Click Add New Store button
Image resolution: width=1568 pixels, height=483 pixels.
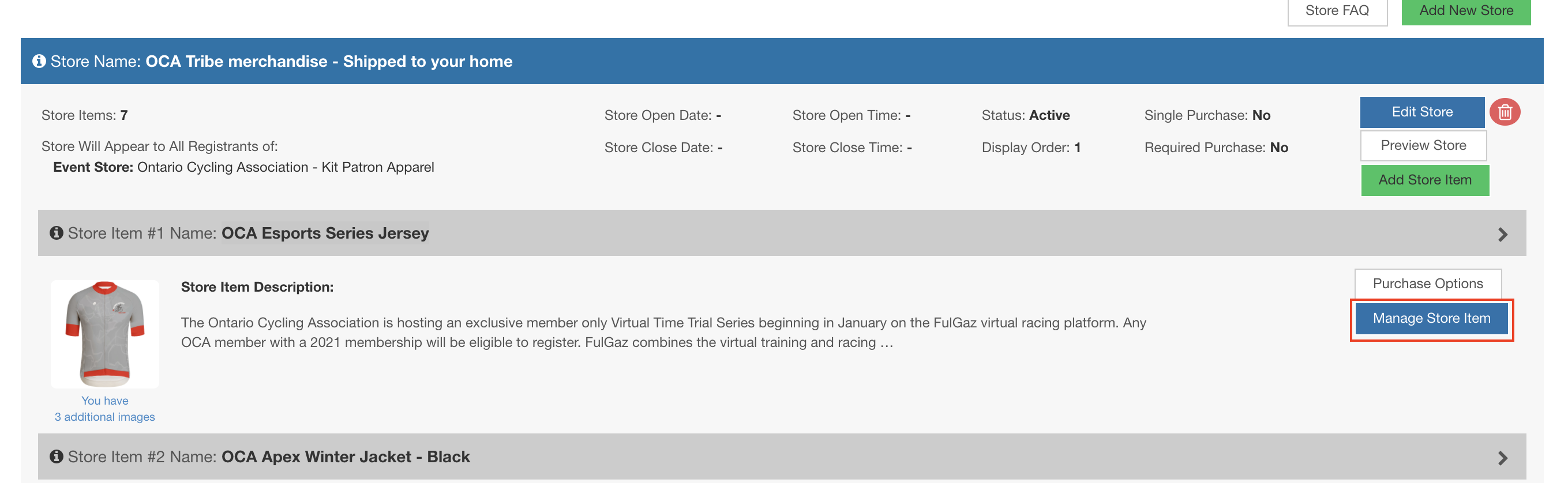(1465, 11)
